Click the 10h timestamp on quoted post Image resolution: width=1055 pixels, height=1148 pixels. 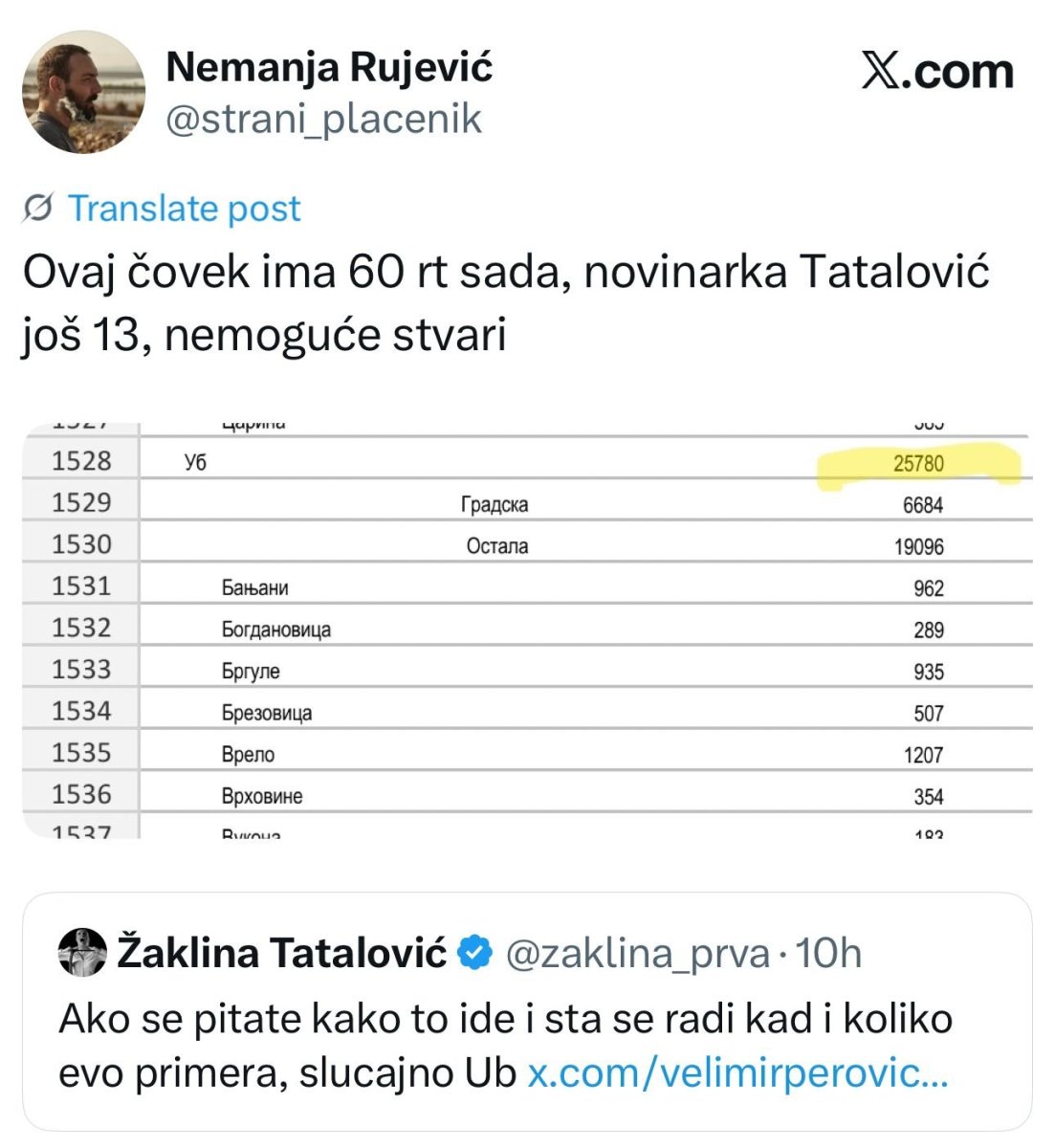tap(829, 953)
